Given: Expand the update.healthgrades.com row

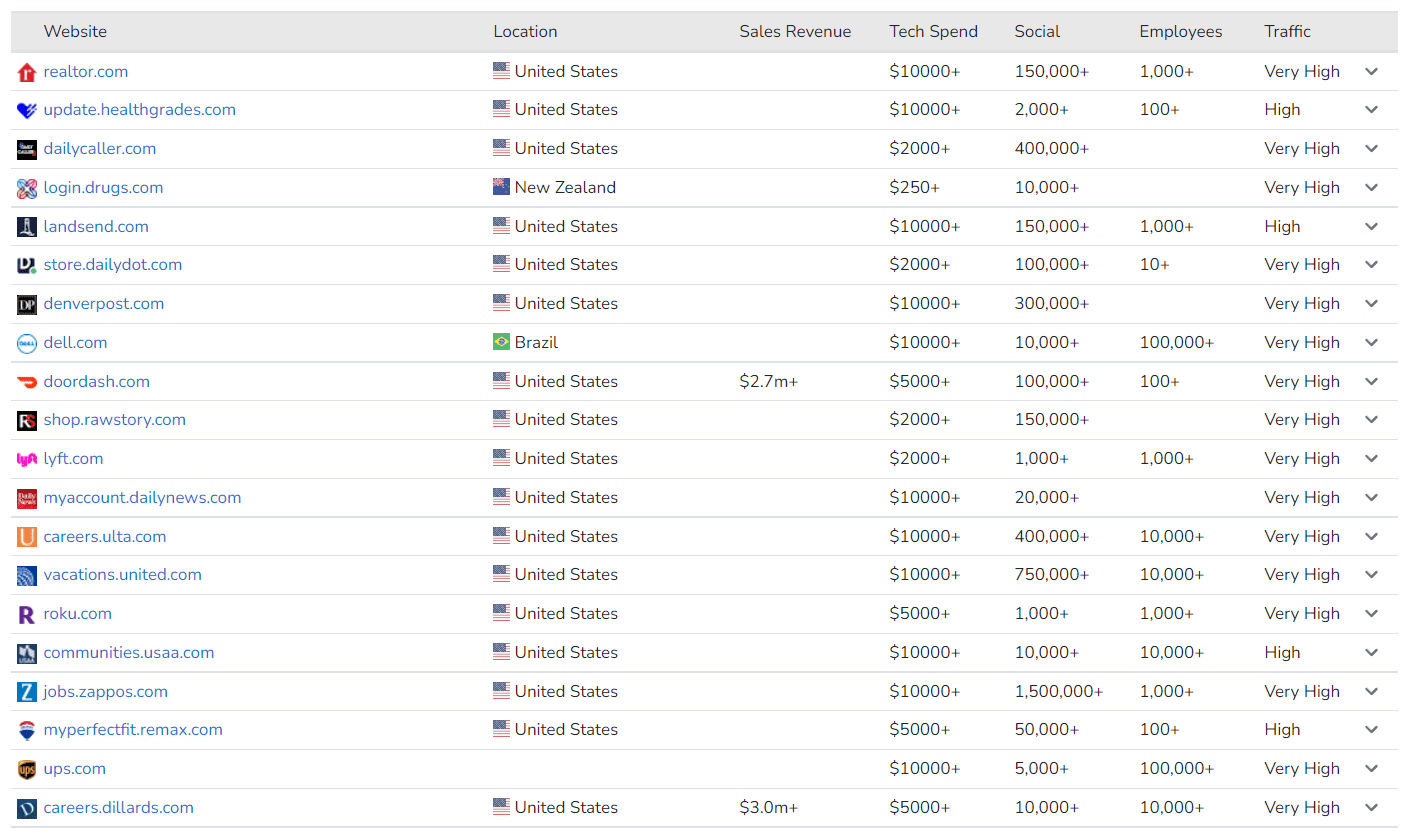Looking at the screenshot, I should coord(1372,110).
